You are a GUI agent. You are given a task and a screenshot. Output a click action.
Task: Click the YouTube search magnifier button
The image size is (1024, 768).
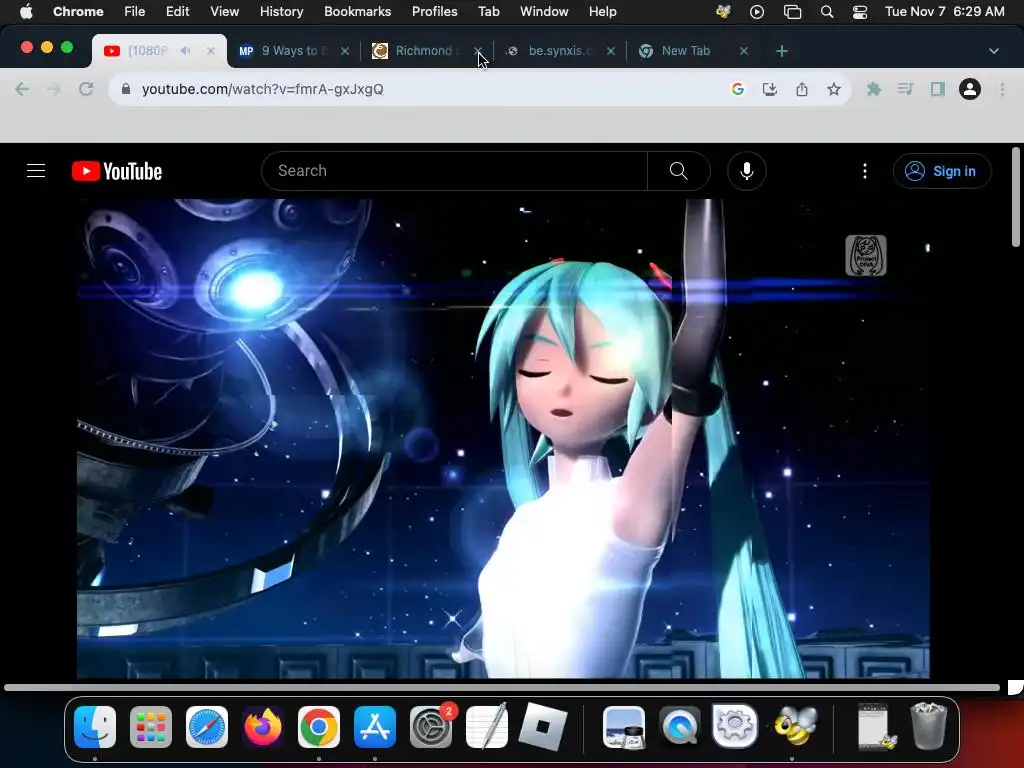click(679, 171)
